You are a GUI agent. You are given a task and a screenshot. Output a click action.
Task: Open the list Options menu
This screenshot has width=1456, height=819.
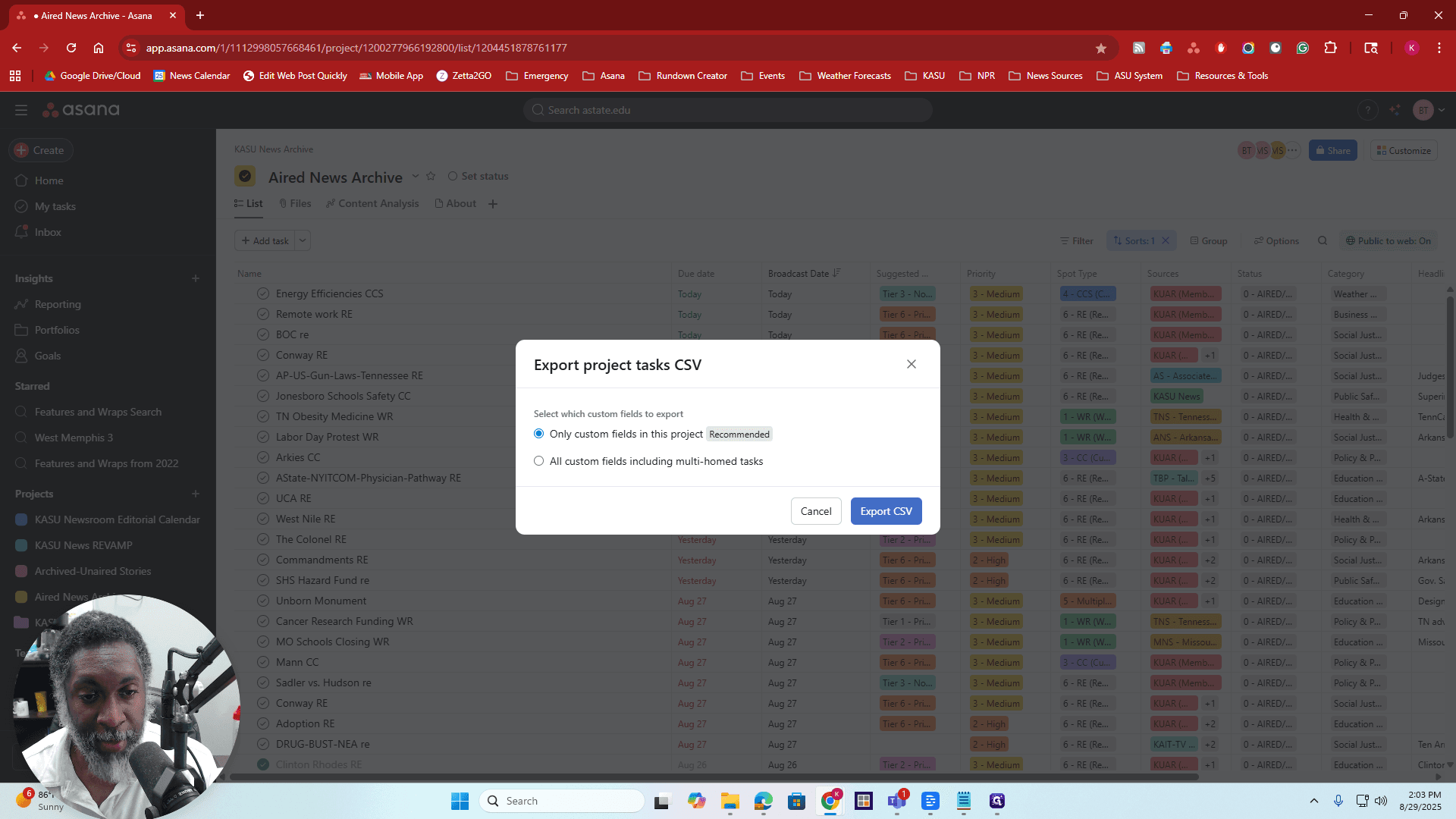[x=1276, y=240]
